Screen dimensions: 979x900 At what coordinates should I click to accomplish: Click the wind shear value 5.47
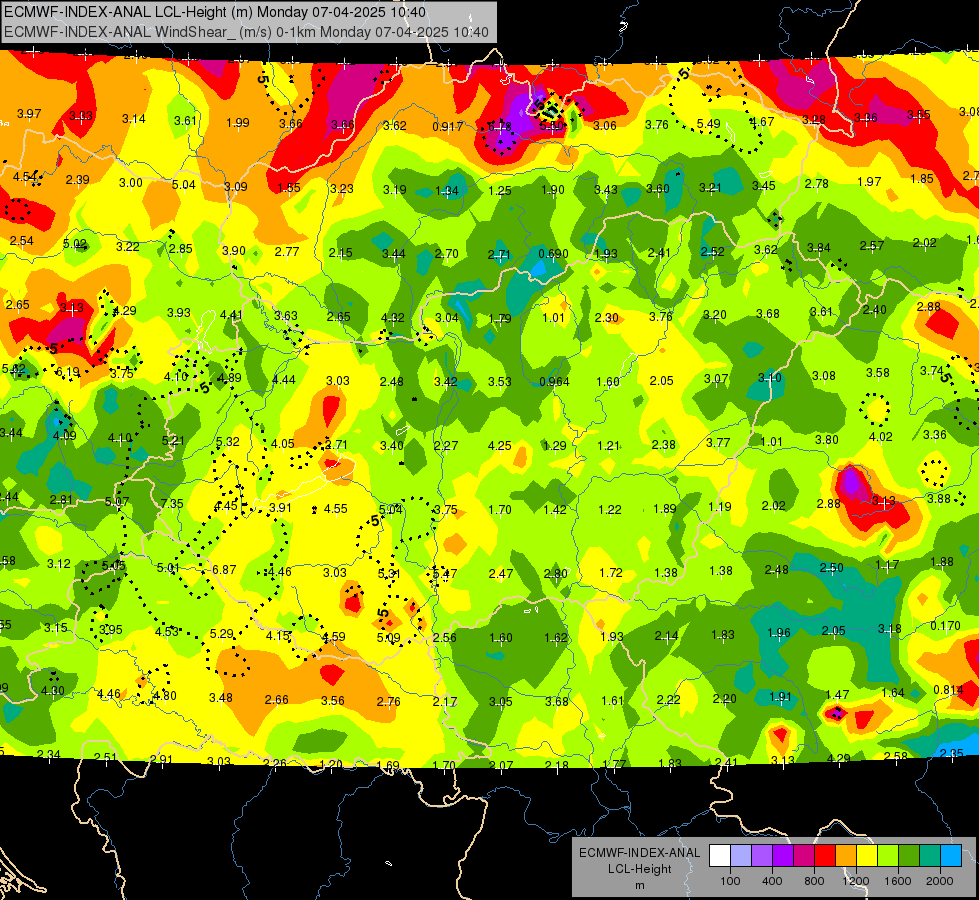[x=445, y=573]
